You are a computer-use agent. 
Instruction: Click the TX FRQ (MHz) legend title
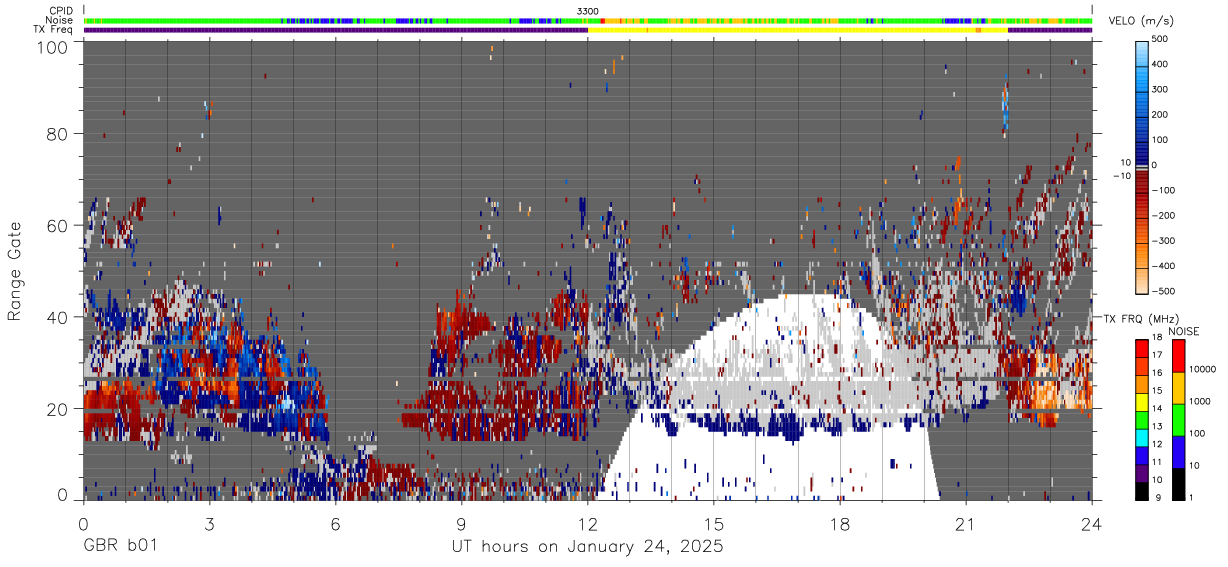click(x=1140, y=319)
